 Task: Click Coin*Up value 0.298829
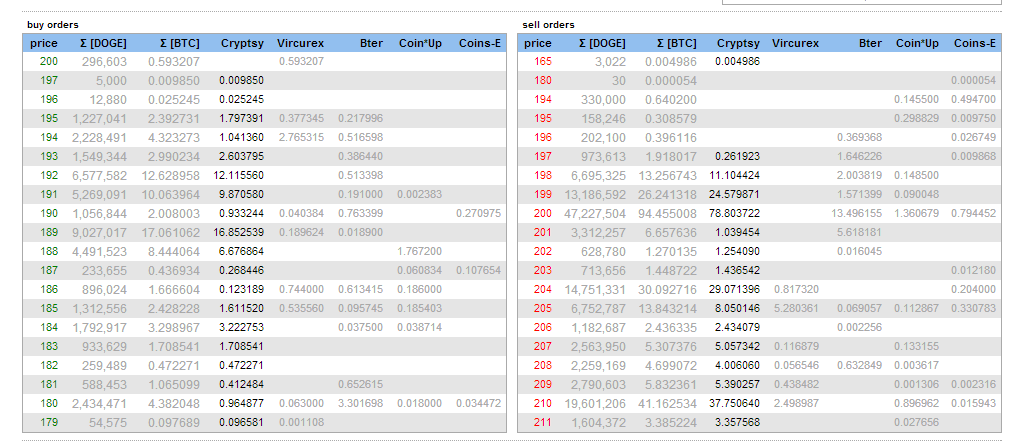(916, 119)
